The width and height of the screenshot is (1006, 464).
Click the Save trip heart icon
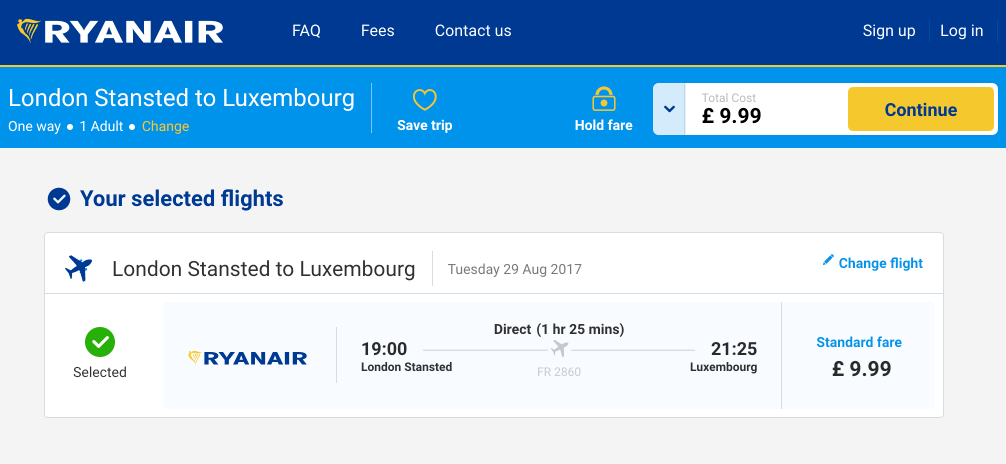(x=424, y=100)
